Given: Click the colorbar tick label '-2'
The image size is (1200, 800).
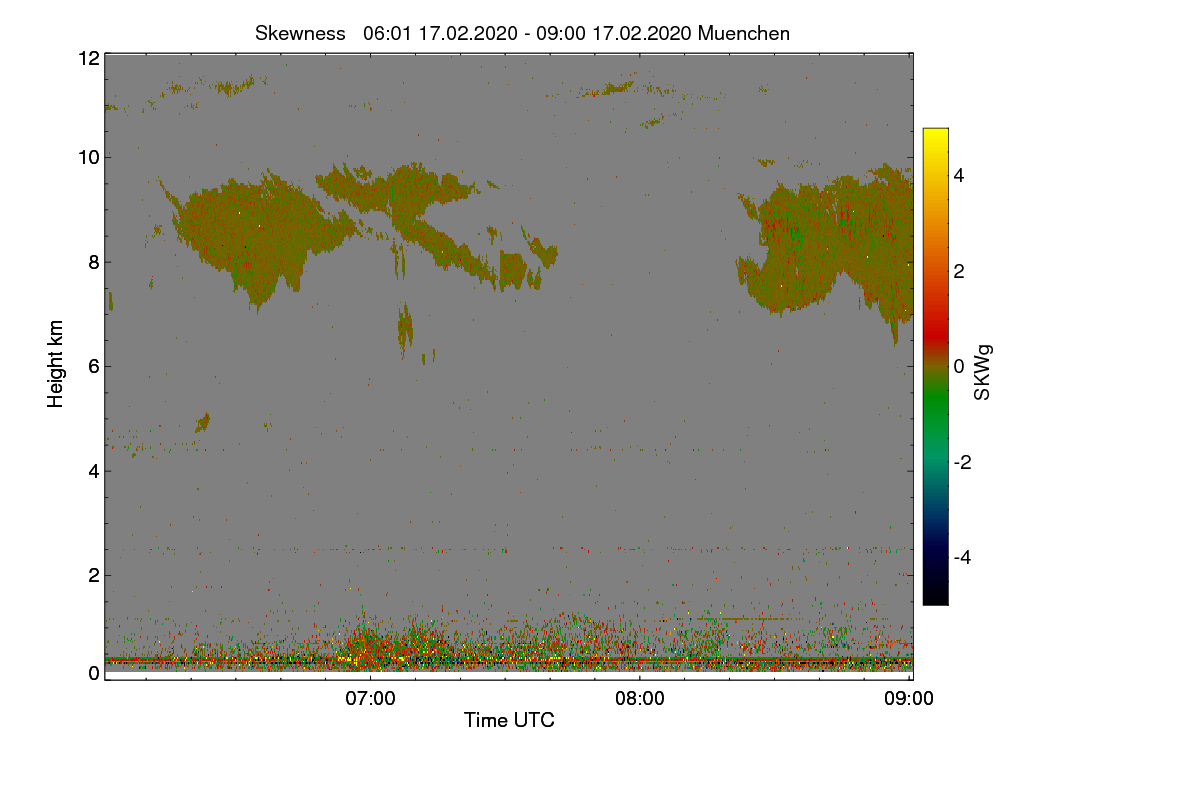Looking at the screenshot, I should click(964, 462).
